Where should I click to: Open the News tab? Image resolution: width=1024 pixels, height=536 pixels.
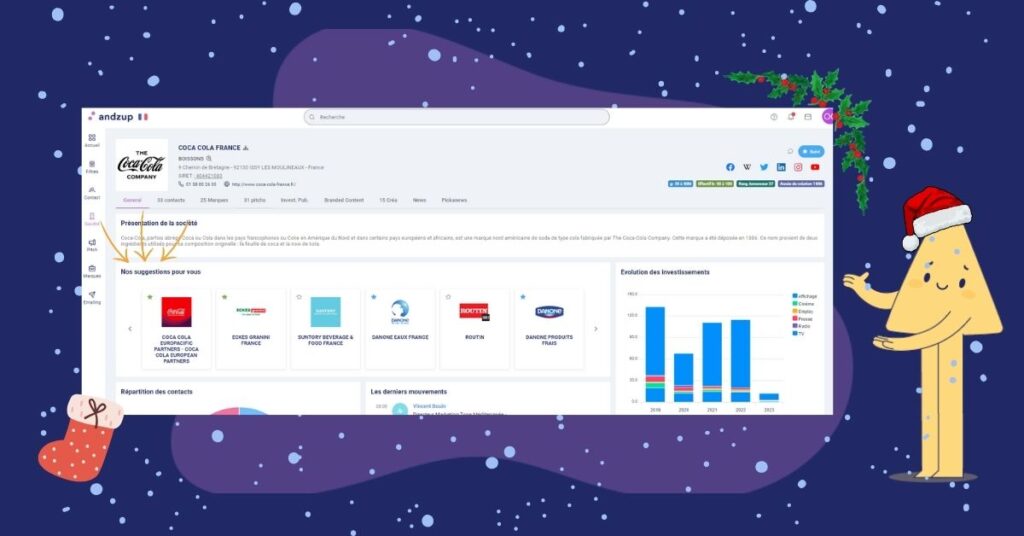coord(419,200)
